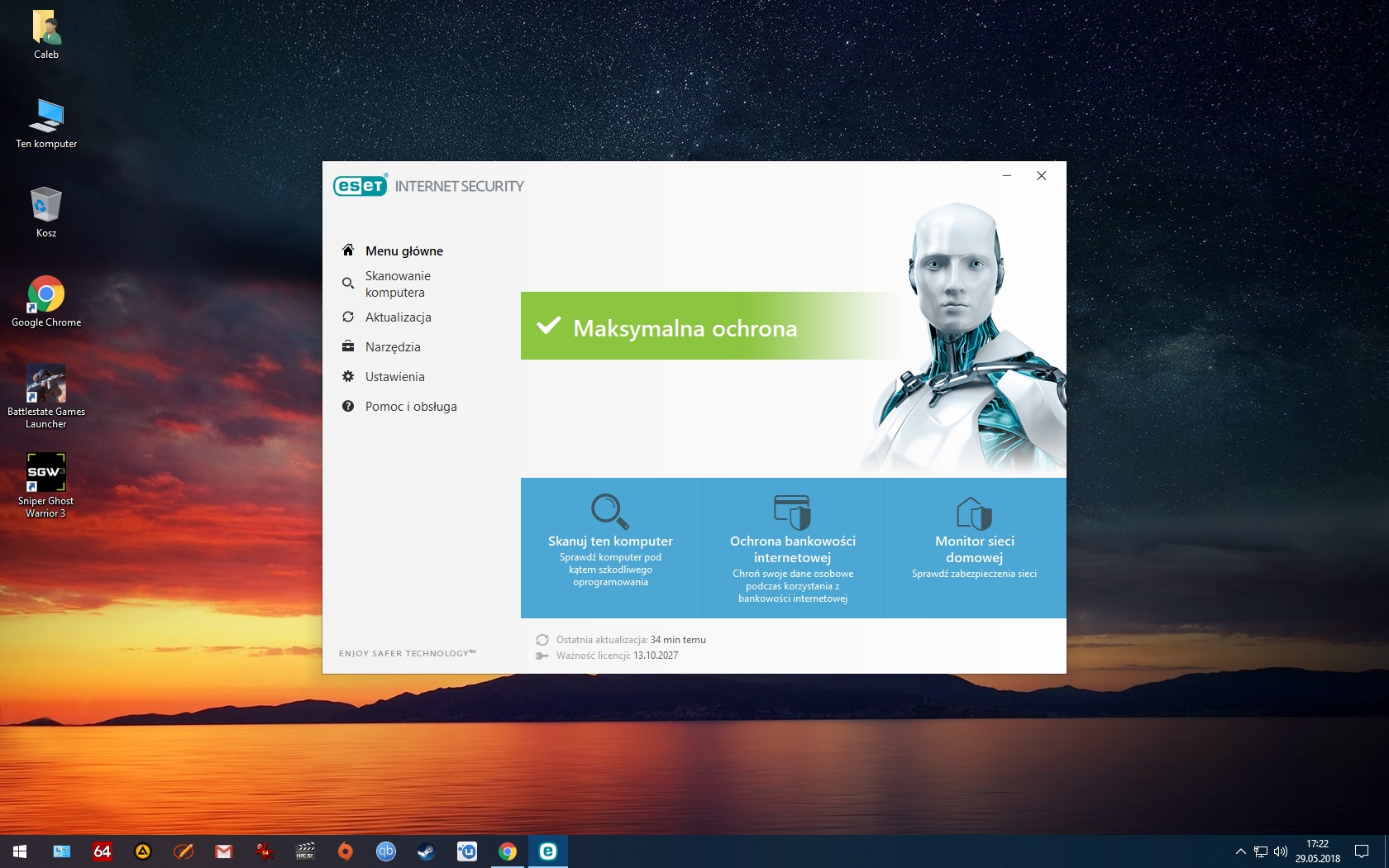This screenshot has height=868, width=1389.
Task: Select the Sniper Ghost Warrior 3 shortcut
Action: (x=46, y=486)
